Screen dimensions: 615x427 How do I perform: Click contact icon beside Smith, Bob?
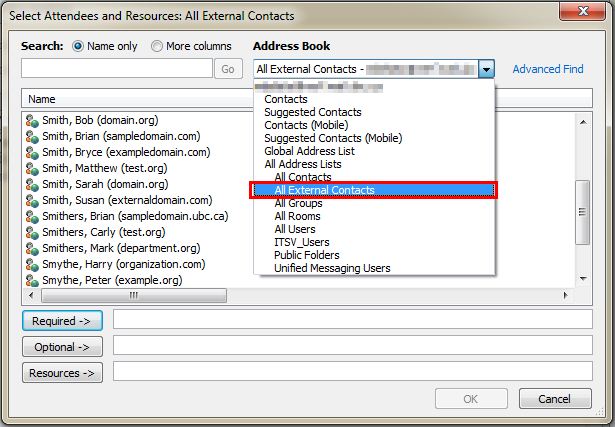(32, 120)
